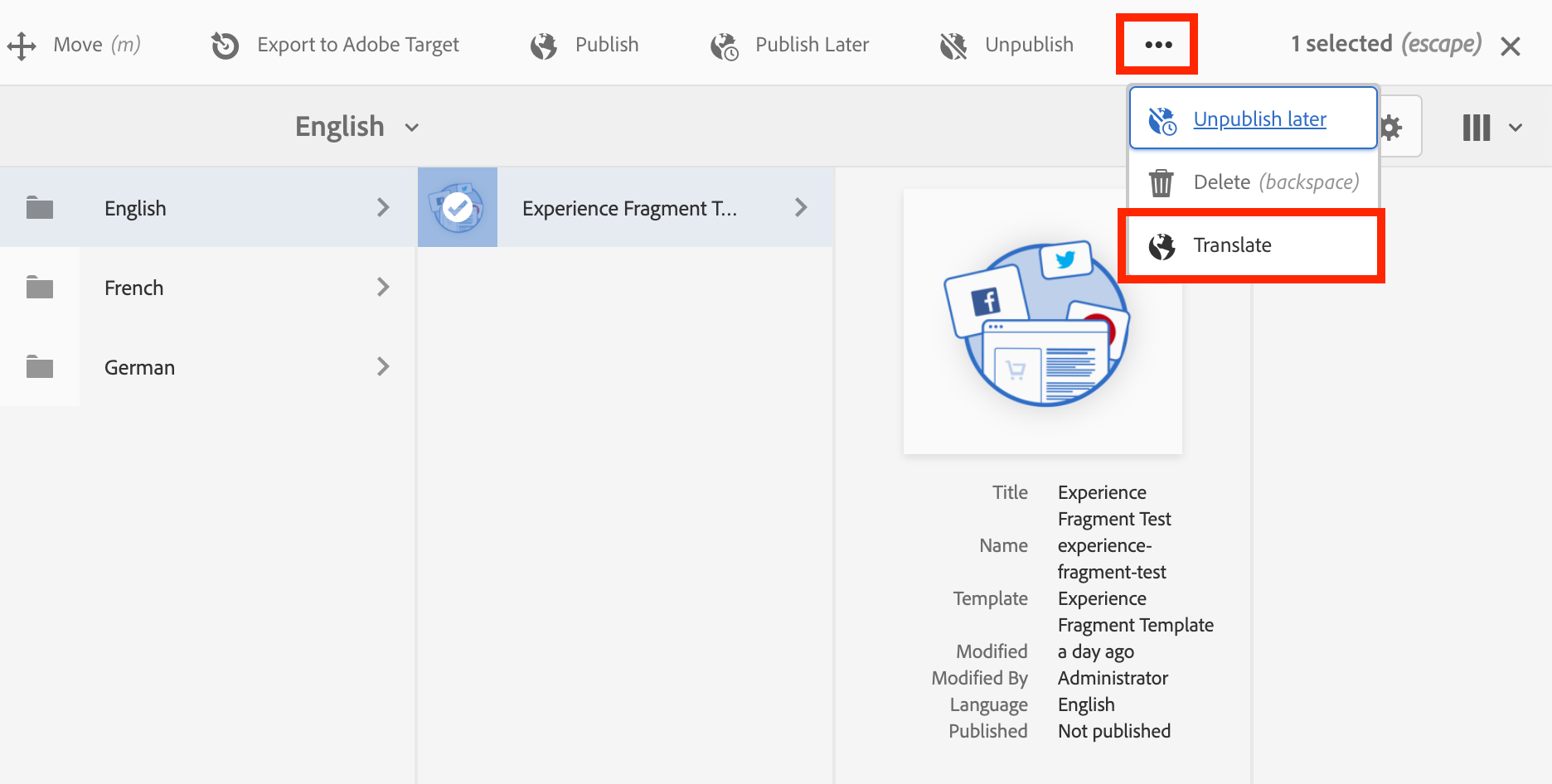Open the column view layout dropdown
Viewport: 1552px width, 784px height.
click(x=1491, y=126)
